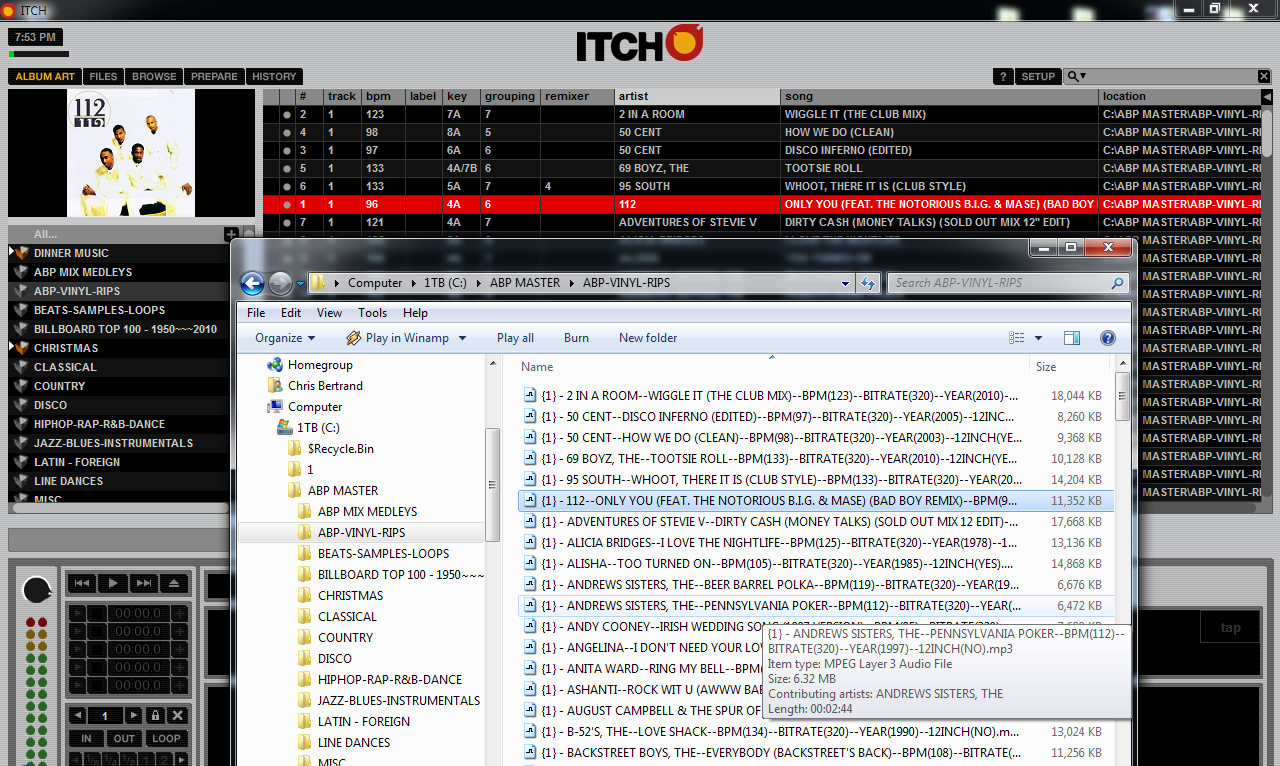This screenshot has width=1280, height=766.
Task: Turn the deck gain knob
Action: [x=36, y=590]
